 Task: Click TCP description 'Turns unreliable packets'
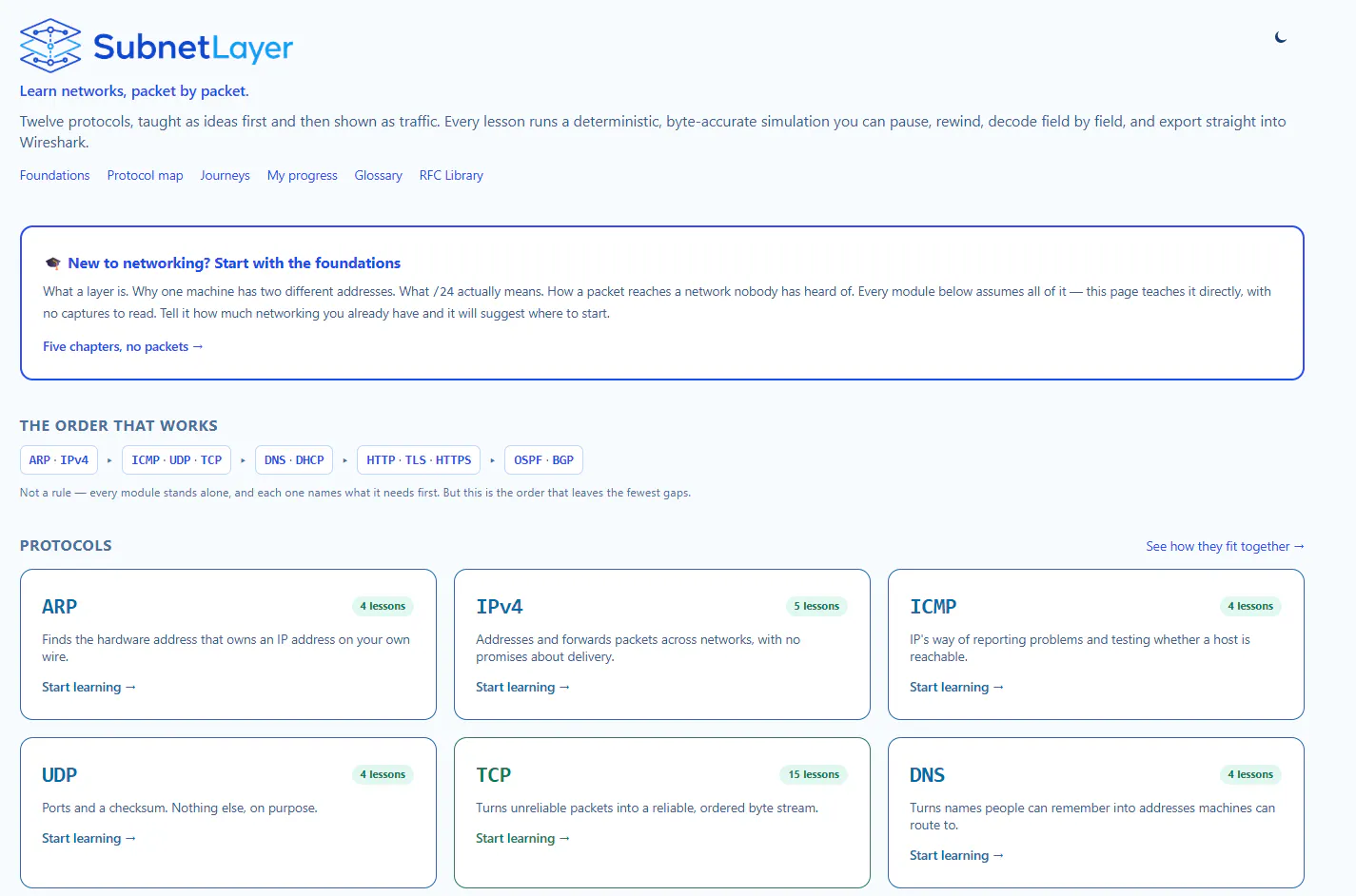(x=647, y=808)
